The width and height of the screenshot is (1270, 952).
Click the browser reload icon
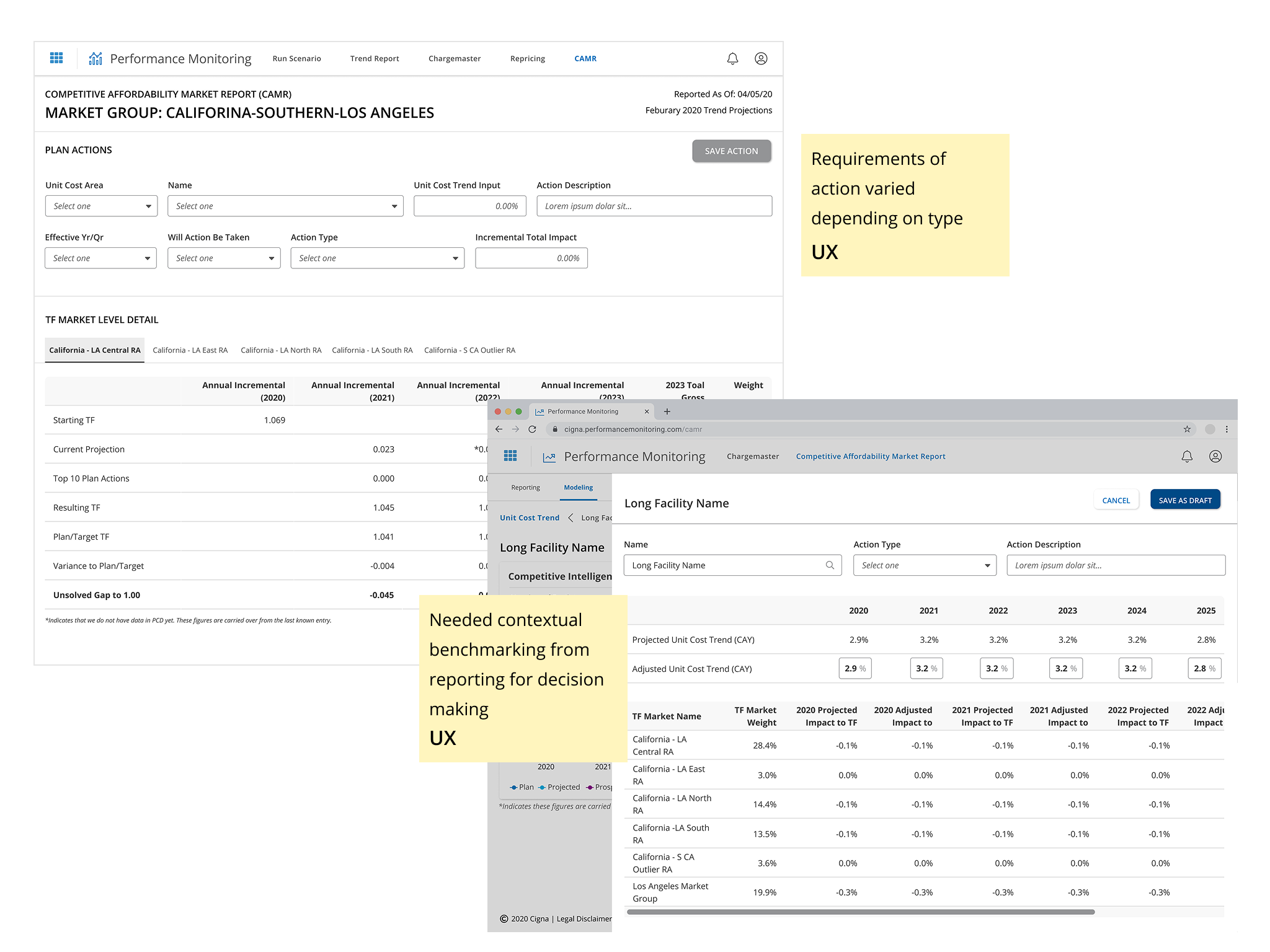click(x=532, y=429)
